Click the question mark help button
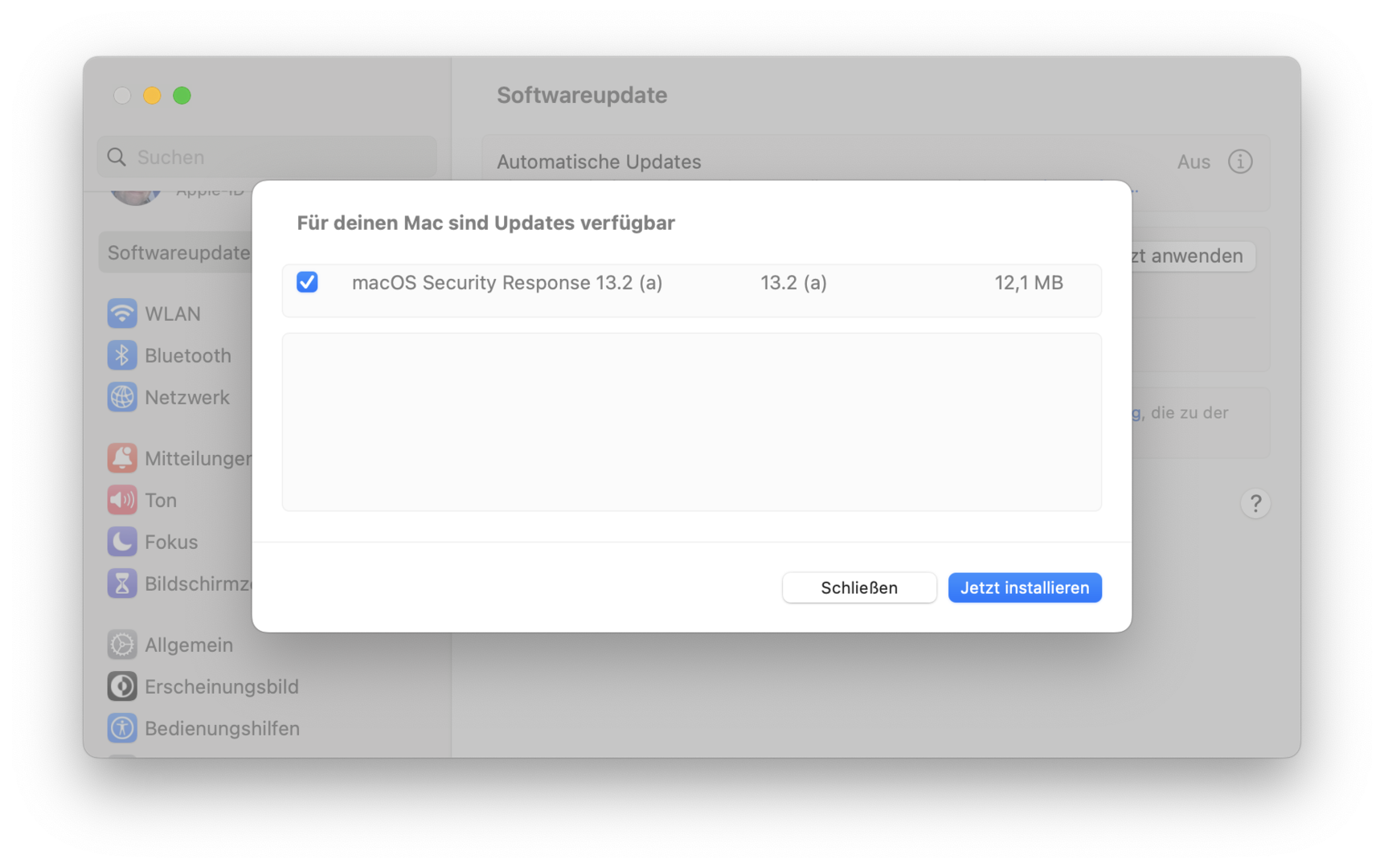This screenshot has height=868, width=1384. 1255,504
